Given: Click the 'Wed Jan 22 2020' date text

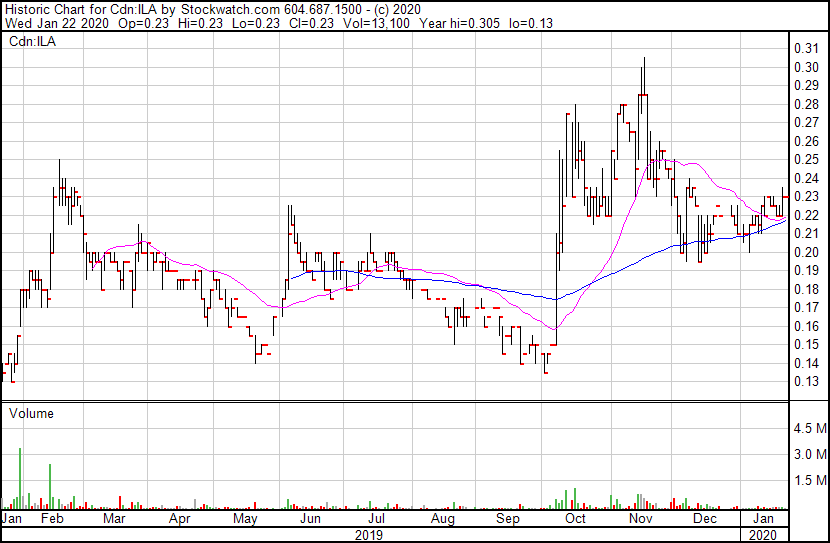Looking at the screenshot, I should pyautogui.click(x=57, y=23).
